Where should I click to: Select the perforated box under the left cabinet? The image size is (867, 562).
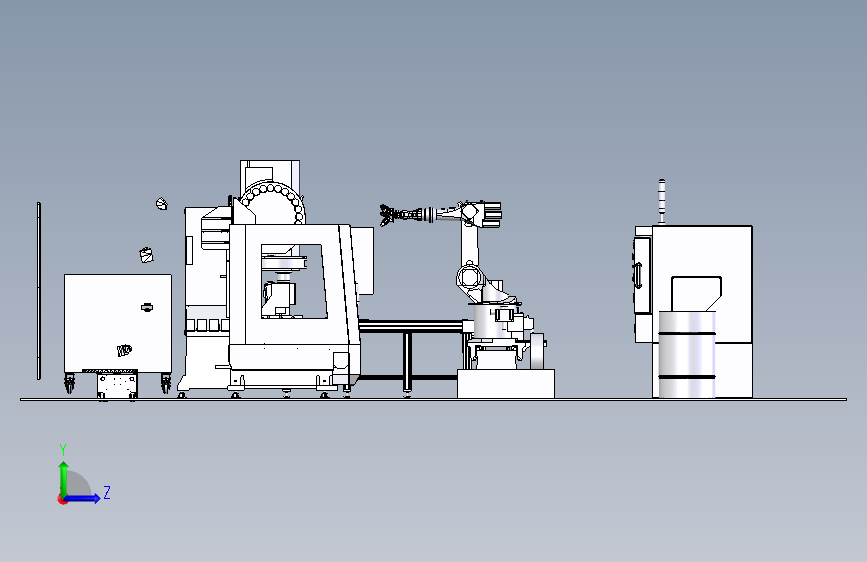tap(117, 386)
